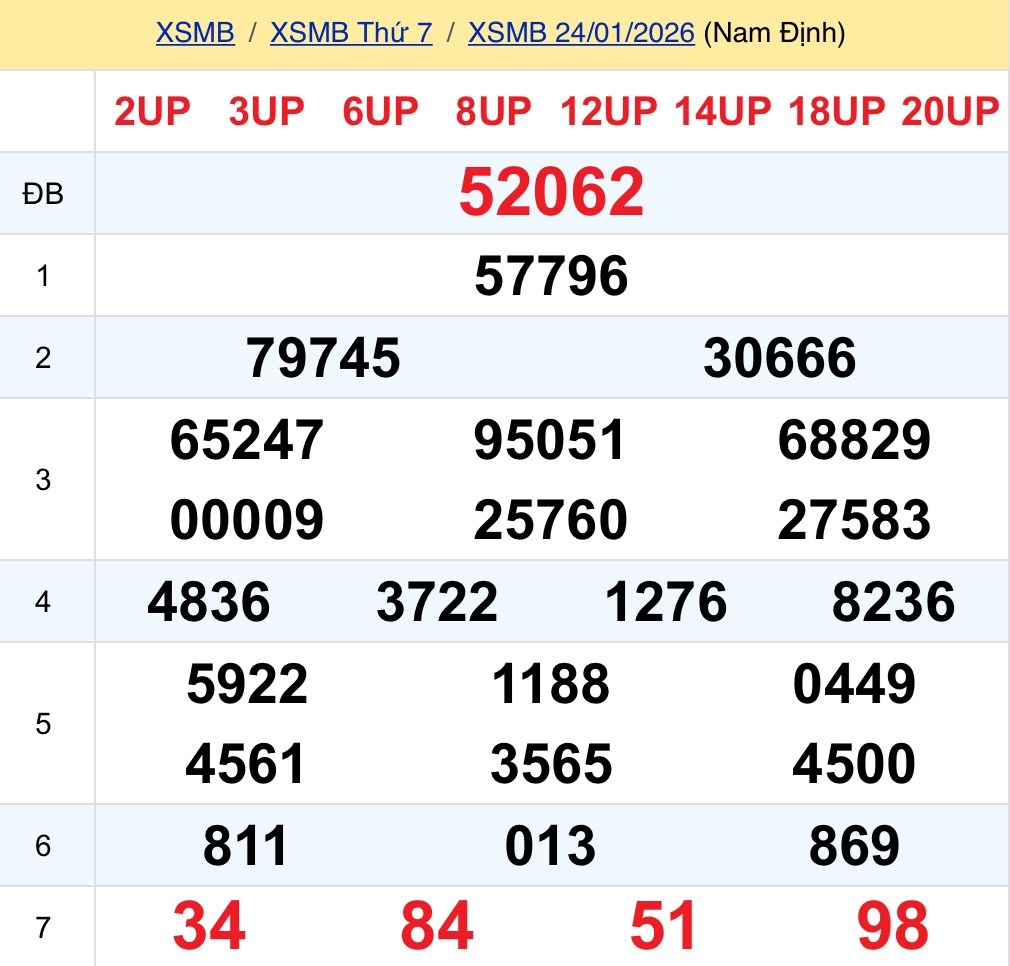Select the 20UP option
Screen dimensions: 1010x966
950,112
